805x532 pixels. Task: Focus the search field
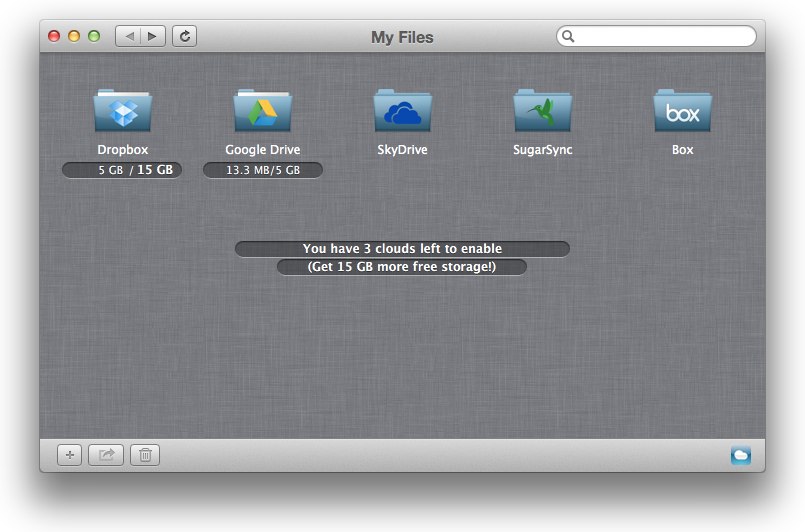(656, 36)
